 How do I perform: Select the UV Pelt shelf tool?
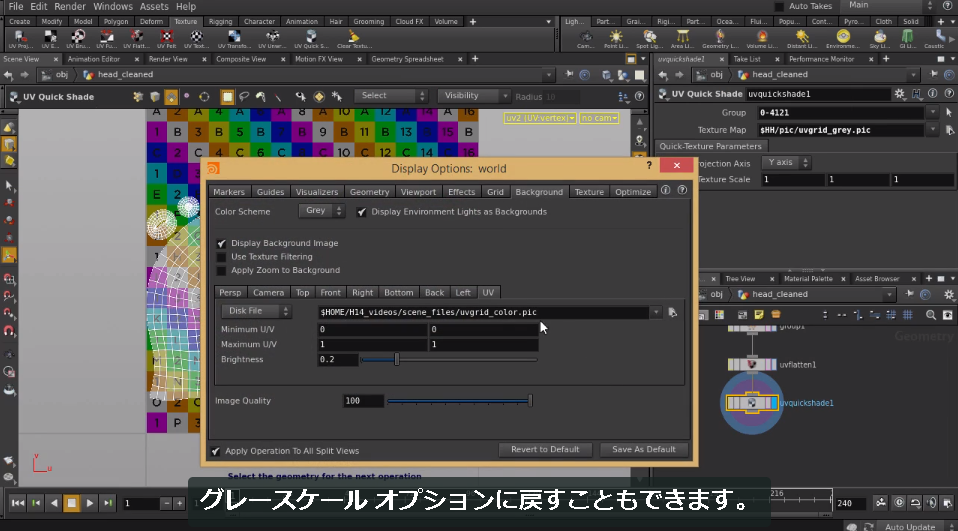(x=166, y=40)
